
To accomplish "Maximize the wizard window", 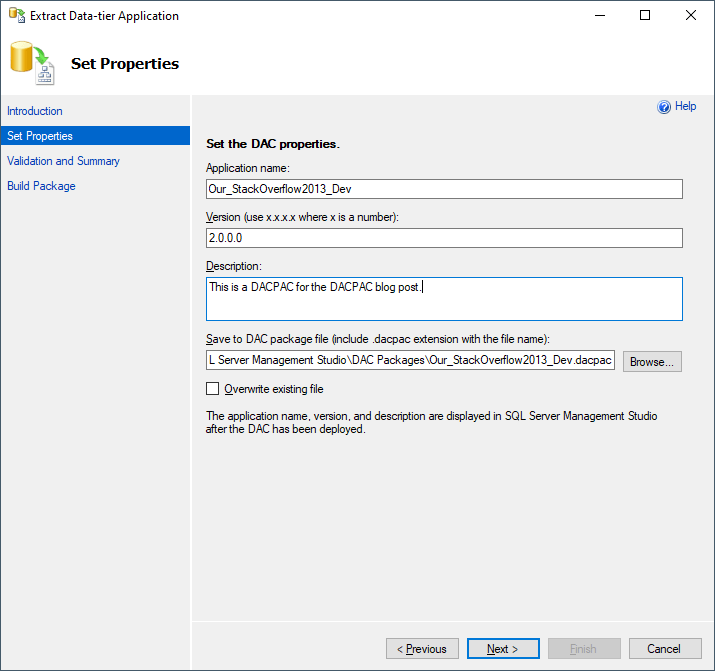I will (645, 15).
